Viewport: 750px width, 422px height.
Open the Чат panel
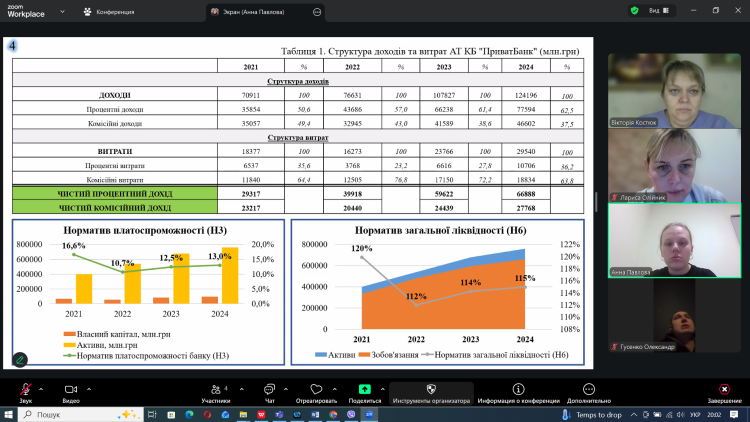click(x=269, y=393)
